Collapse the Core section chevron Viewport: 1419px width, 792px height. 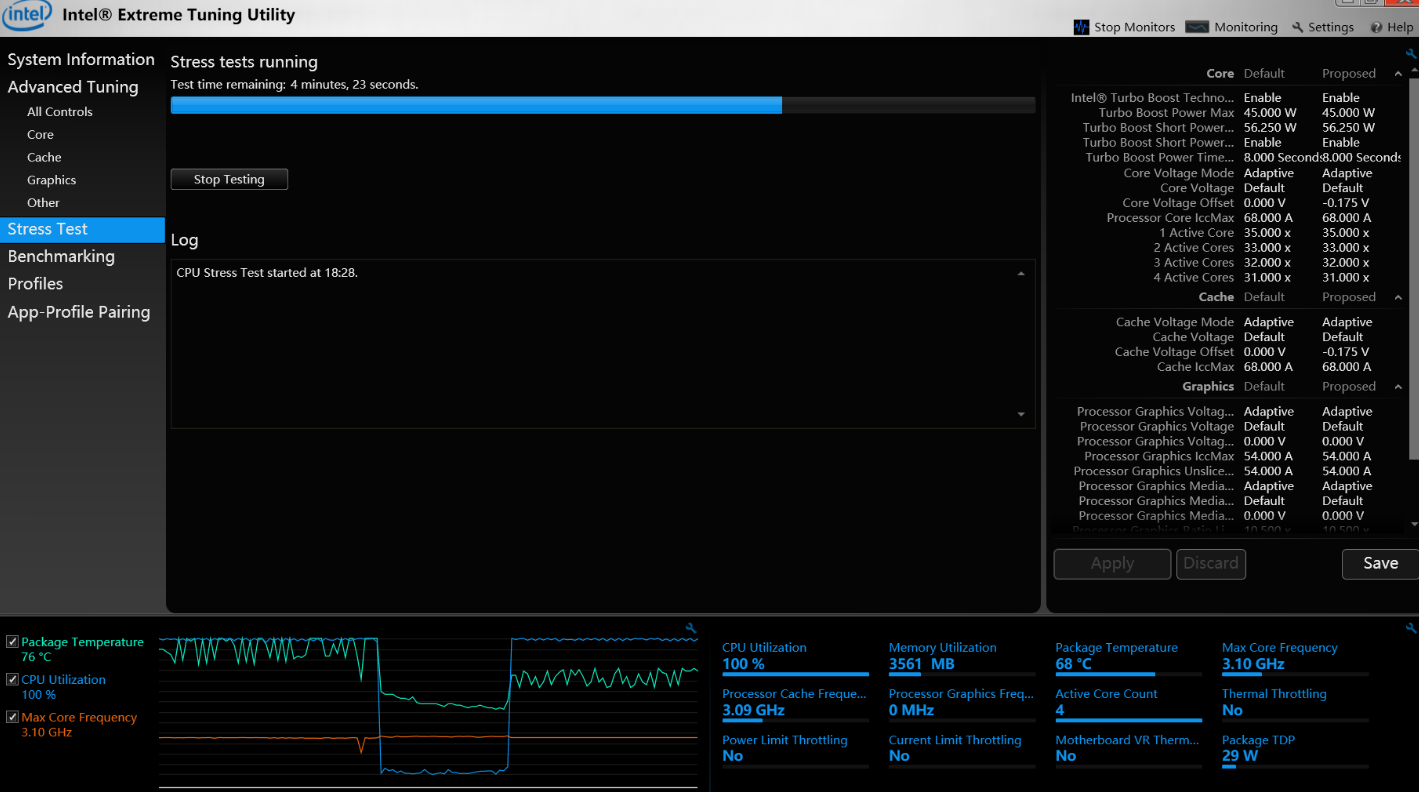1397,74
